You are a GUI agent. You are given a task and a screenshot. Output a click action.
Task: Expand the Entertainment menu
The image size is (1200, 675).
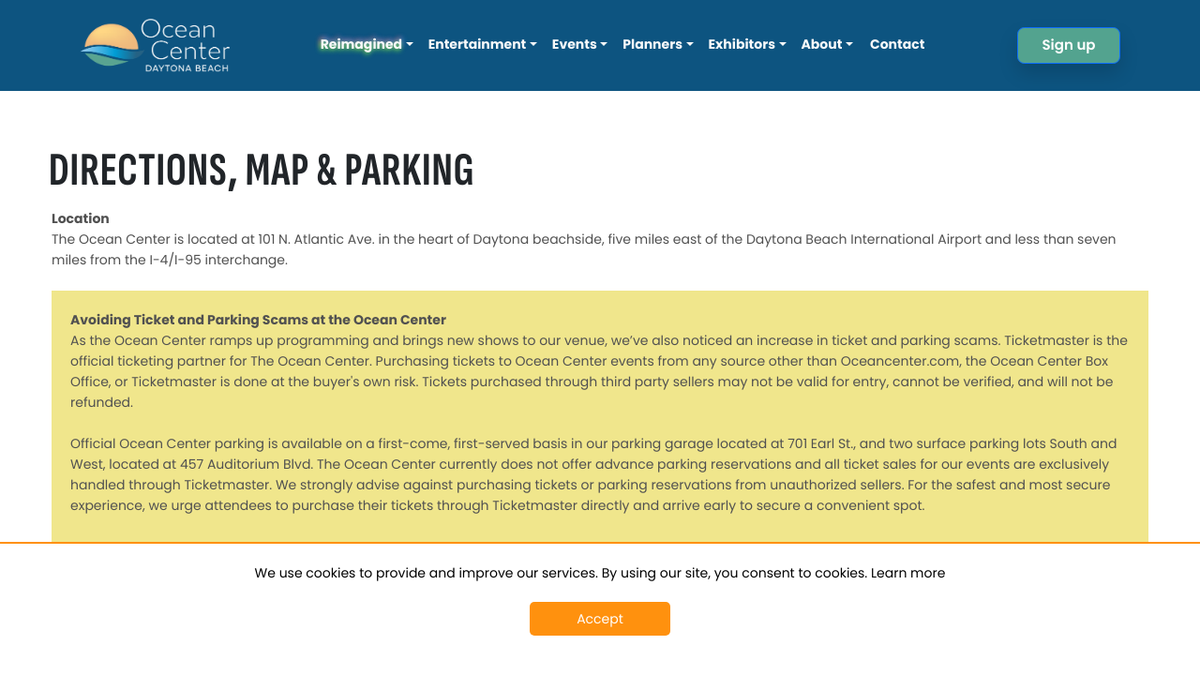click(x=482, y=44)
